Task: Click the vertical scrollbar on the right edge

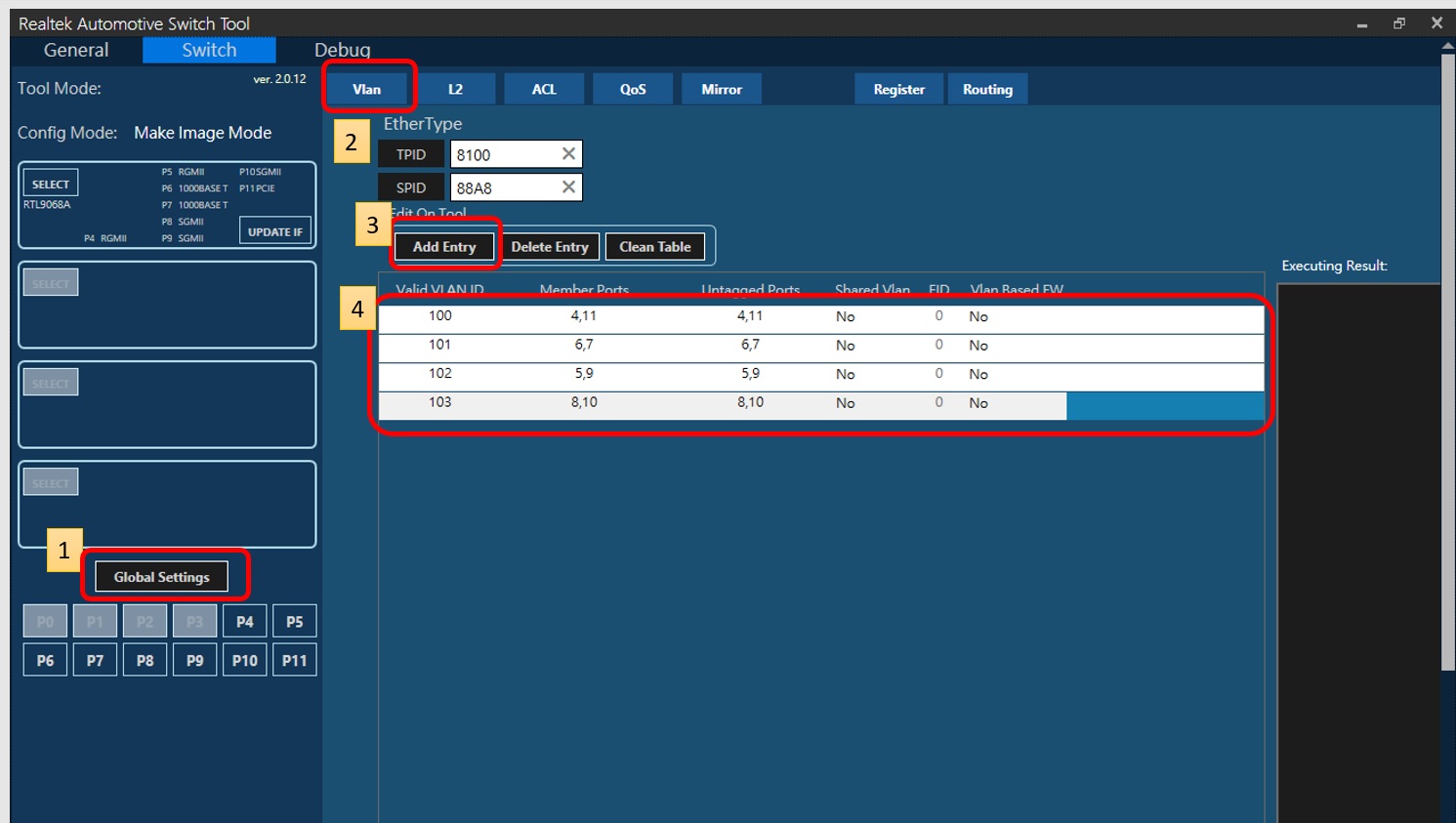Action: (x=1448, y=361)
